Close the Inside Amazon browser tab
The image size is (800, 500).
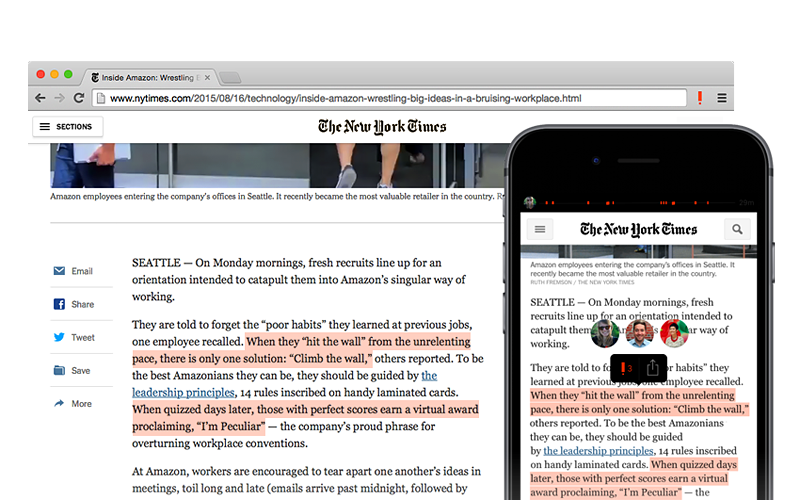coord(207,78)
